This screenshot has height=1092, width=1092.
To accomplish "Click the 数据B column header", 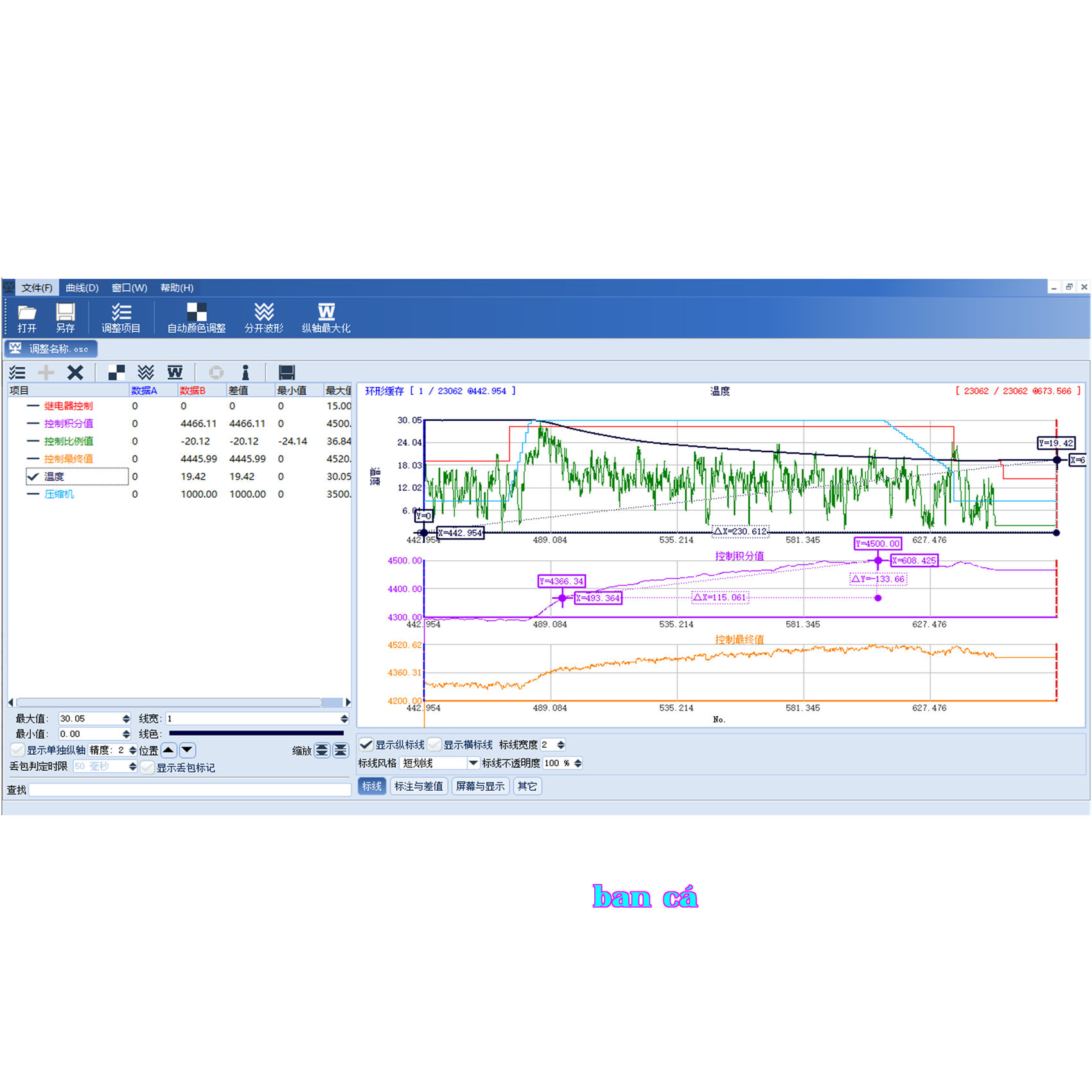I will point(202,391).
